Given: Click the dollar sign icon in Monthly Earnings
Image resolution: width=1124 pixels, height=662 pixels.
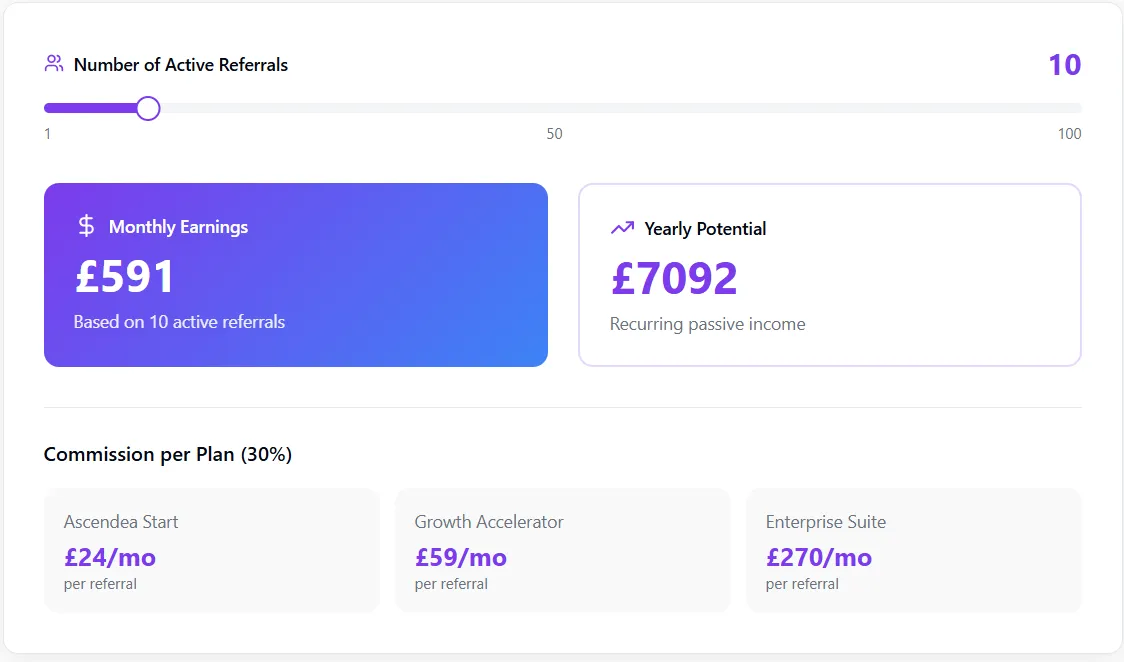Looking at the screenshot, I should pyautogui.click(x=87, y=226).
